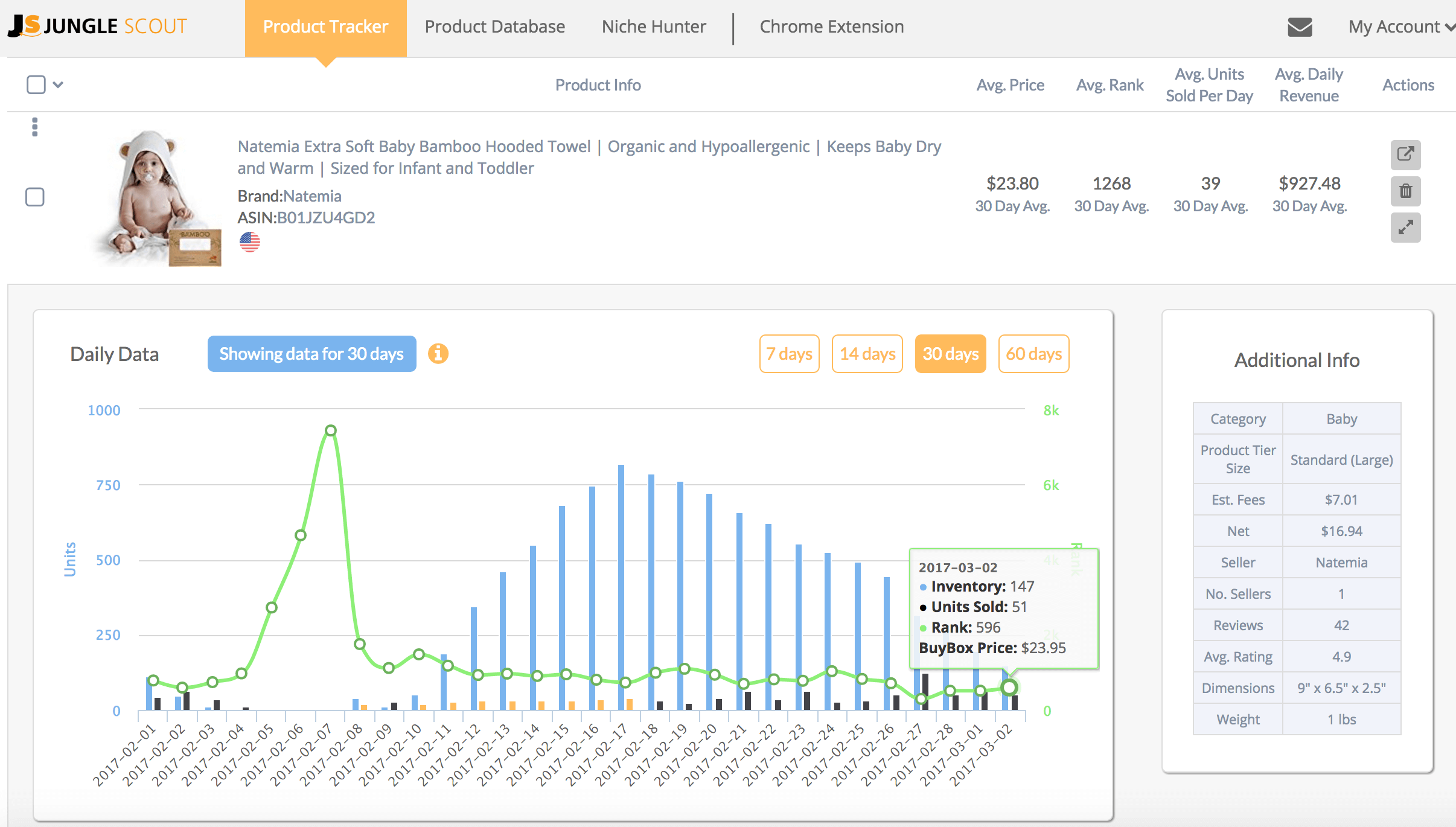Viewport: 1456px width, 827px height.
Task: Switch to the Product Tracker tab
Action: click(x=325, y=27)
